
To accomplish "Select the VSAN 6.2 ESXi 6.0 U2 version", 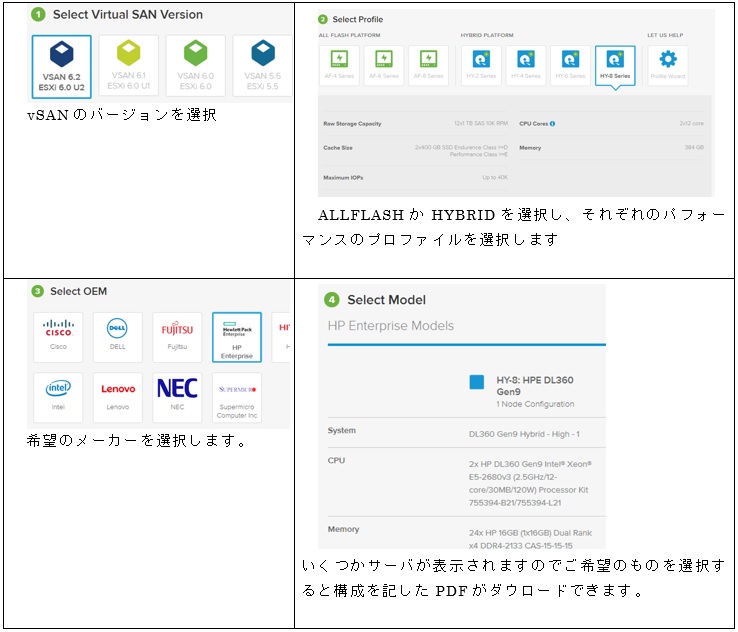I will pos(62,66).
